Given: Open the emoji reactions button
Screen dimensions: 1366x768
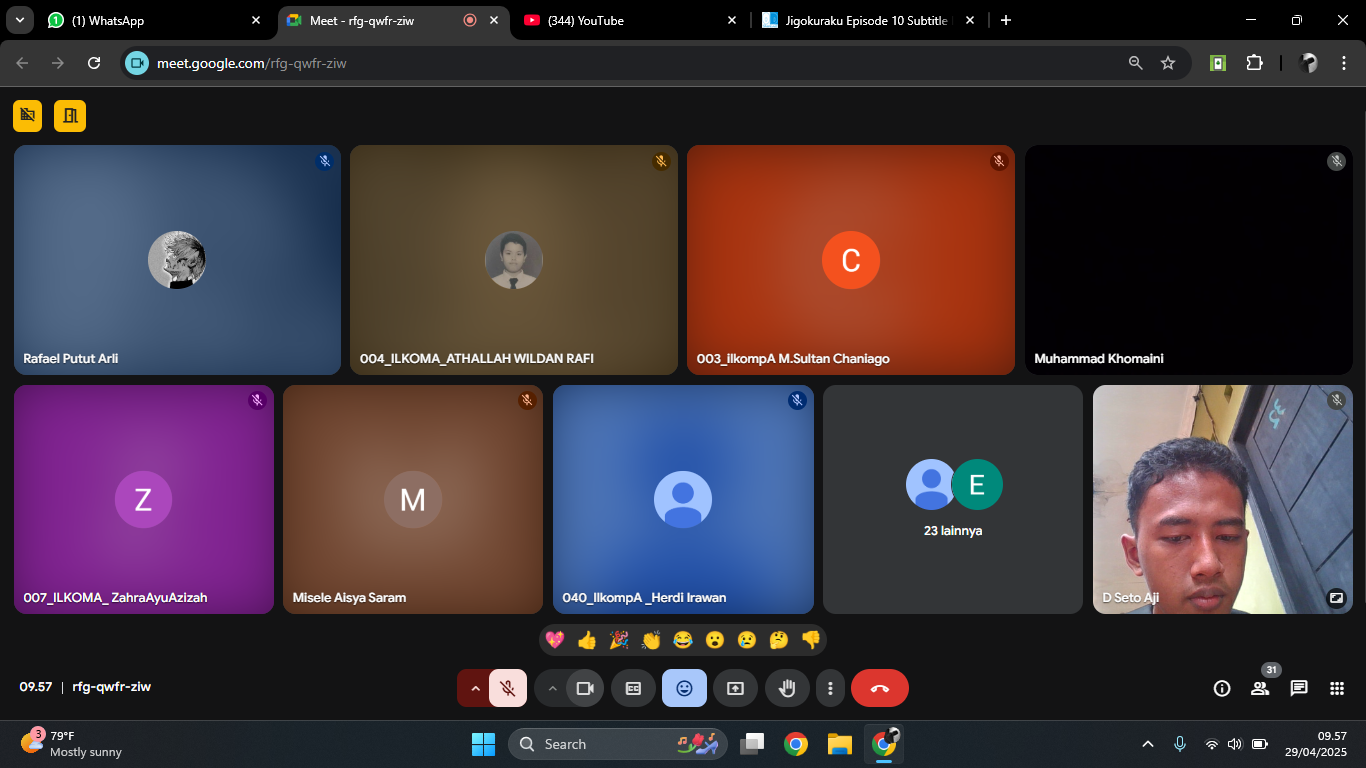Looking at the screenshot, I should click(684, 688).
